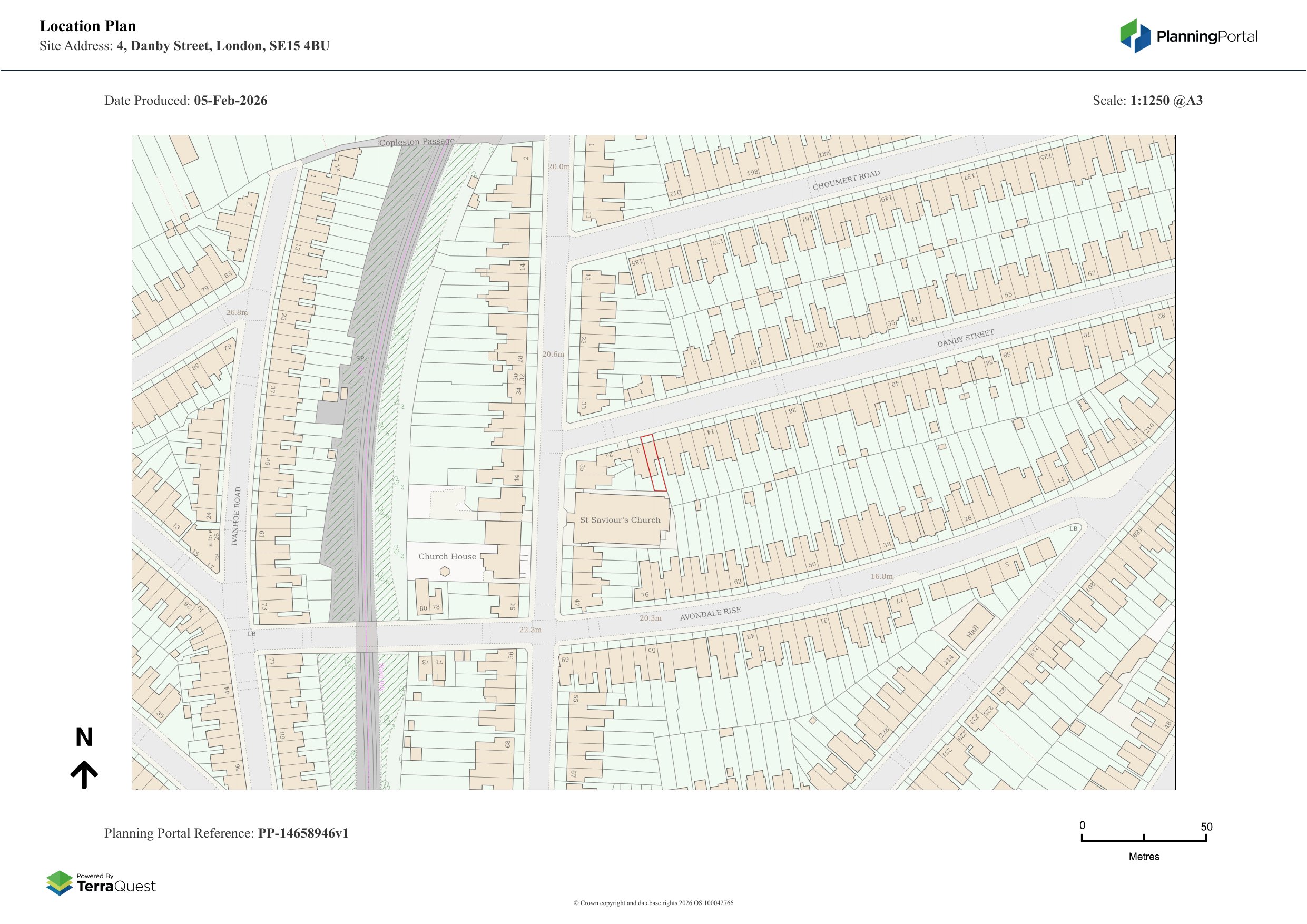1307x924 pixels.
Task: Click the Avondale Rise road label
Action: (711, 614)
